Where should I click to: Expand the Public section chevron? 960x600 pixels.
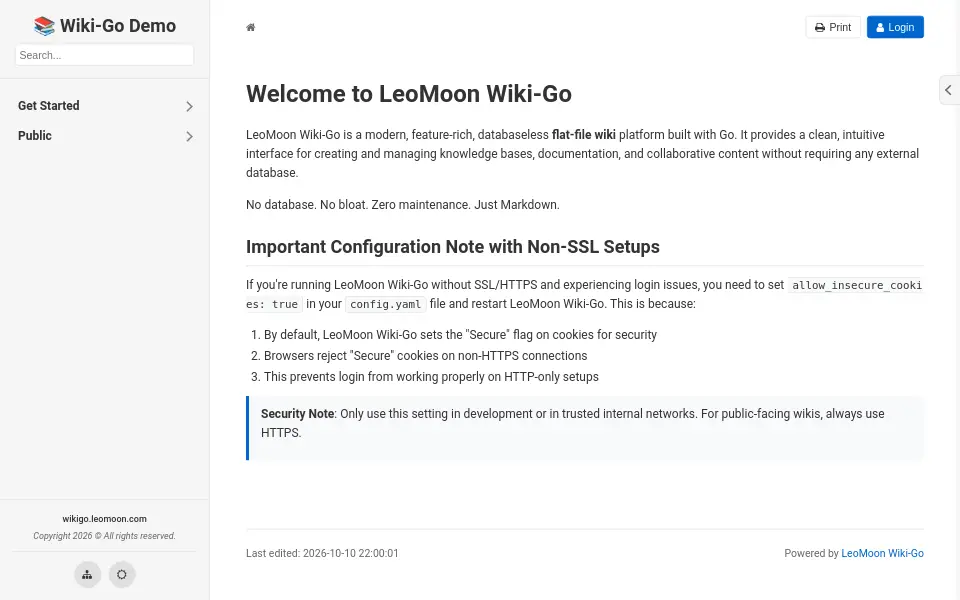(x=189, y=136)
